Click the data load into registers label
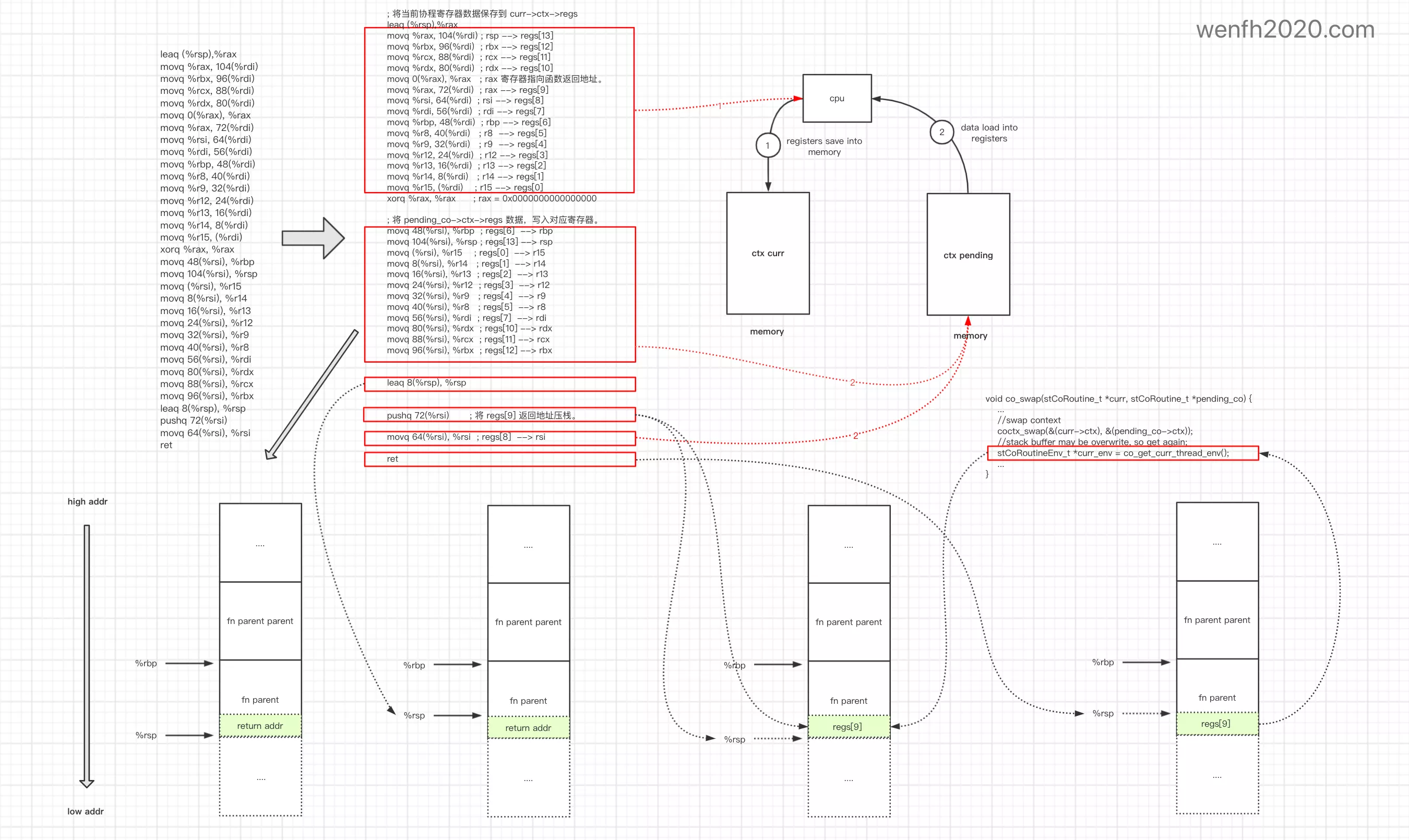 (988, 133)
